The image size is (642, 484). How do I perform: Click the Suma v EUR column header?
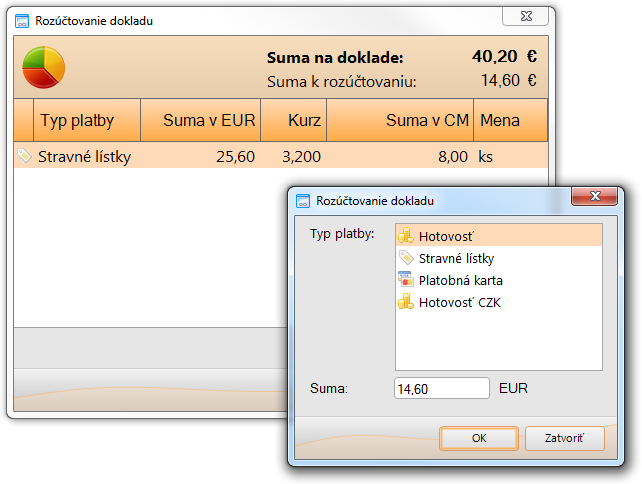[200, 121]
